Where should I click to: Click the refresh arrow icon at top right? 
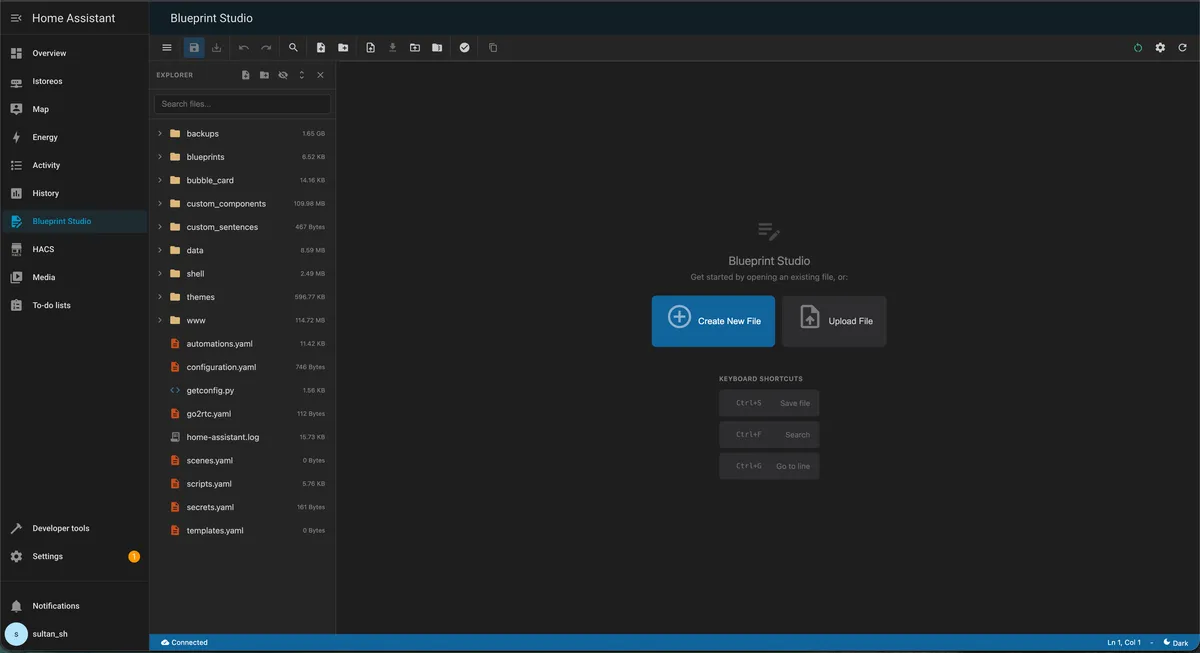pos(1183,48)
